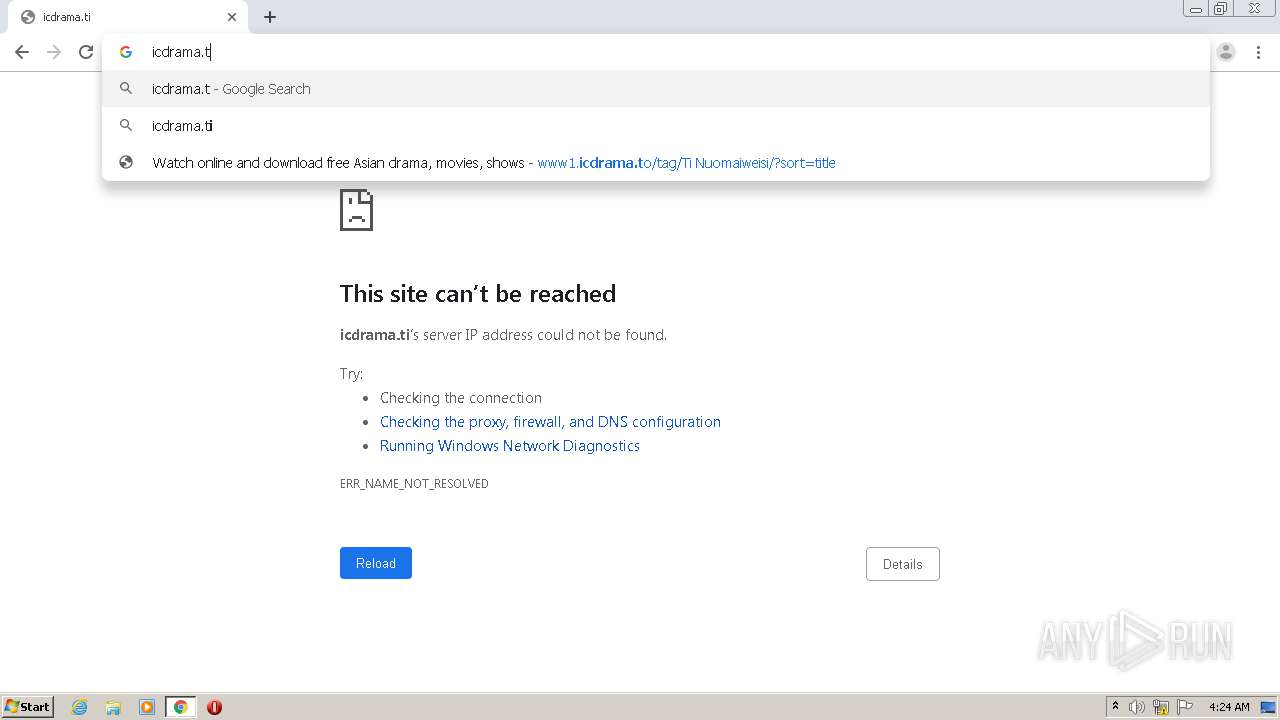The width and height of the screenshot is (1280, 720).
Task: Reload the page with the toolbar refresh icon
Action: 86,52
